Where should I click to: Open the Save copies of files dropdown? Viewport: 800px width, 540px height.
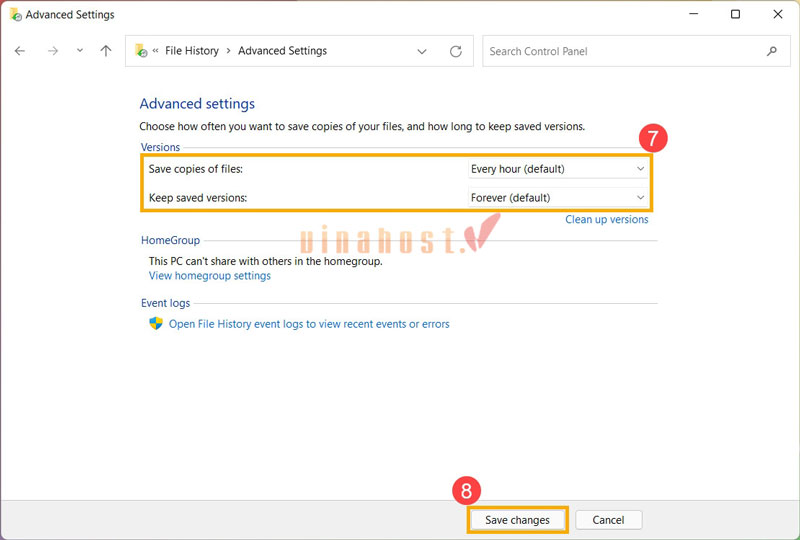(x=558, y=169)
